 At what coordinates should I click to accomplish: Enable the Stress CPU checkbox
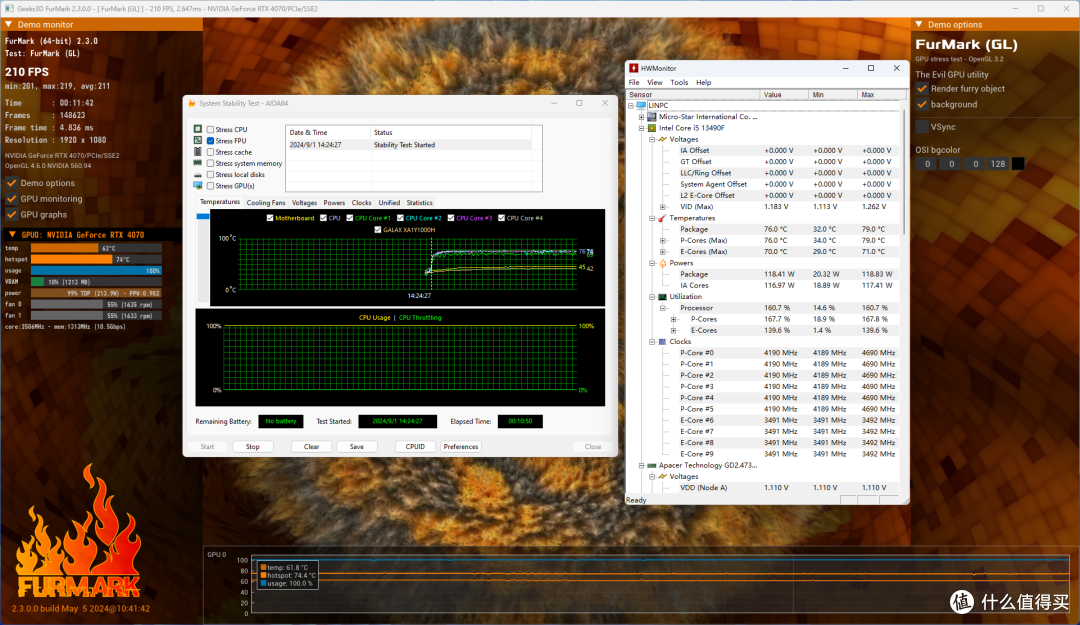click(211, 130)
